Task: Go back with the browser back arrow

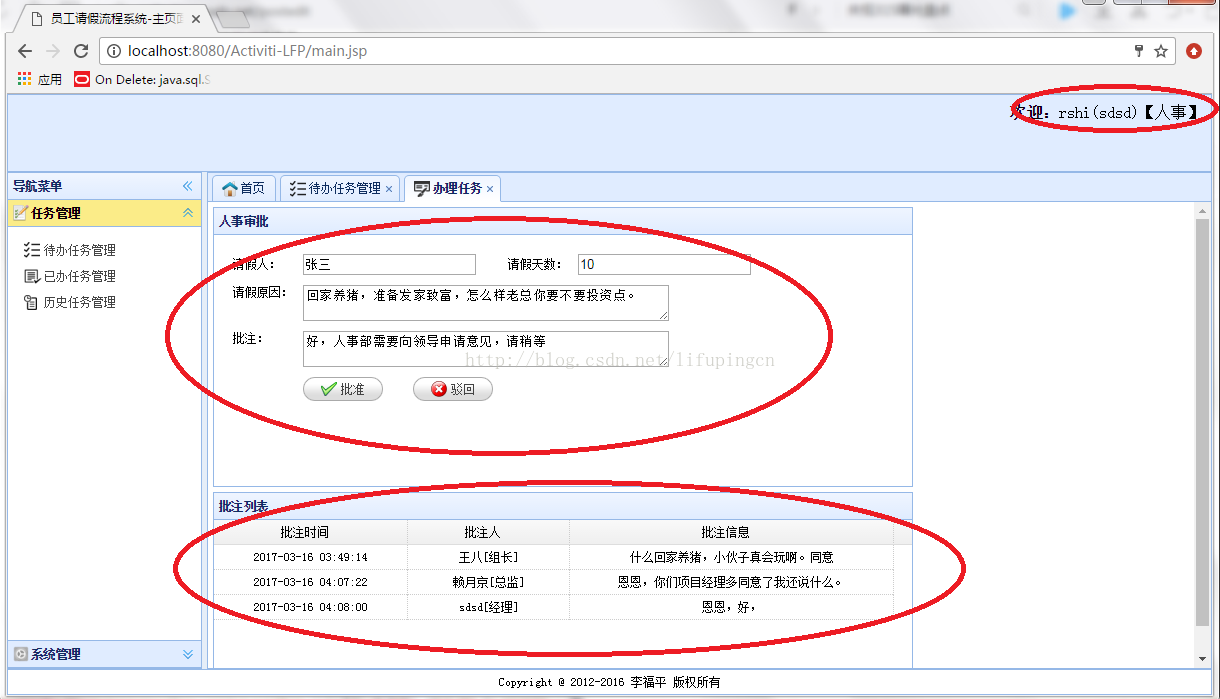Action: tap(25, 51)
